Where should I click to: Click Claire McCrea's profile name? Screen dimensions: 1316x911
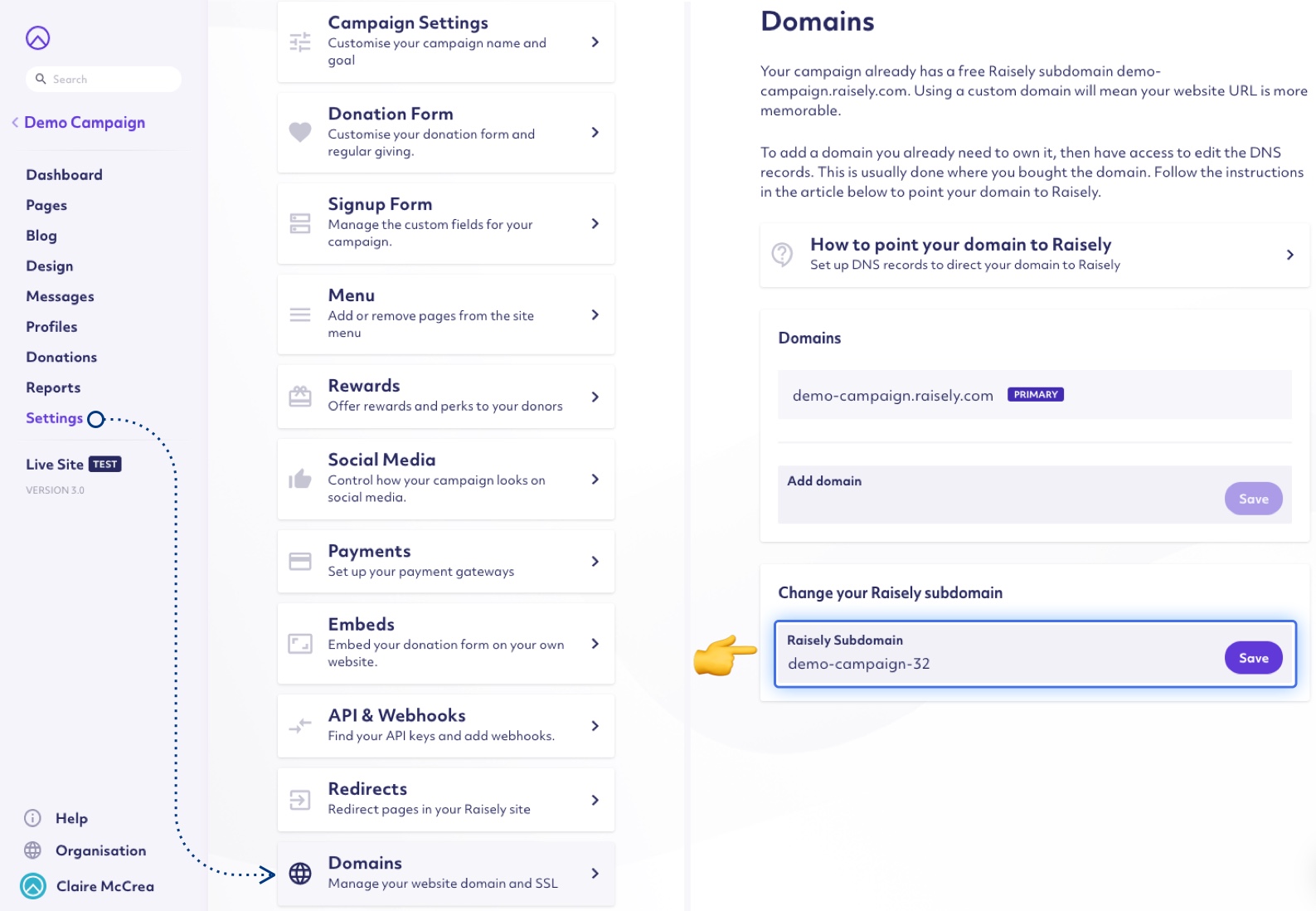[105, 886]
